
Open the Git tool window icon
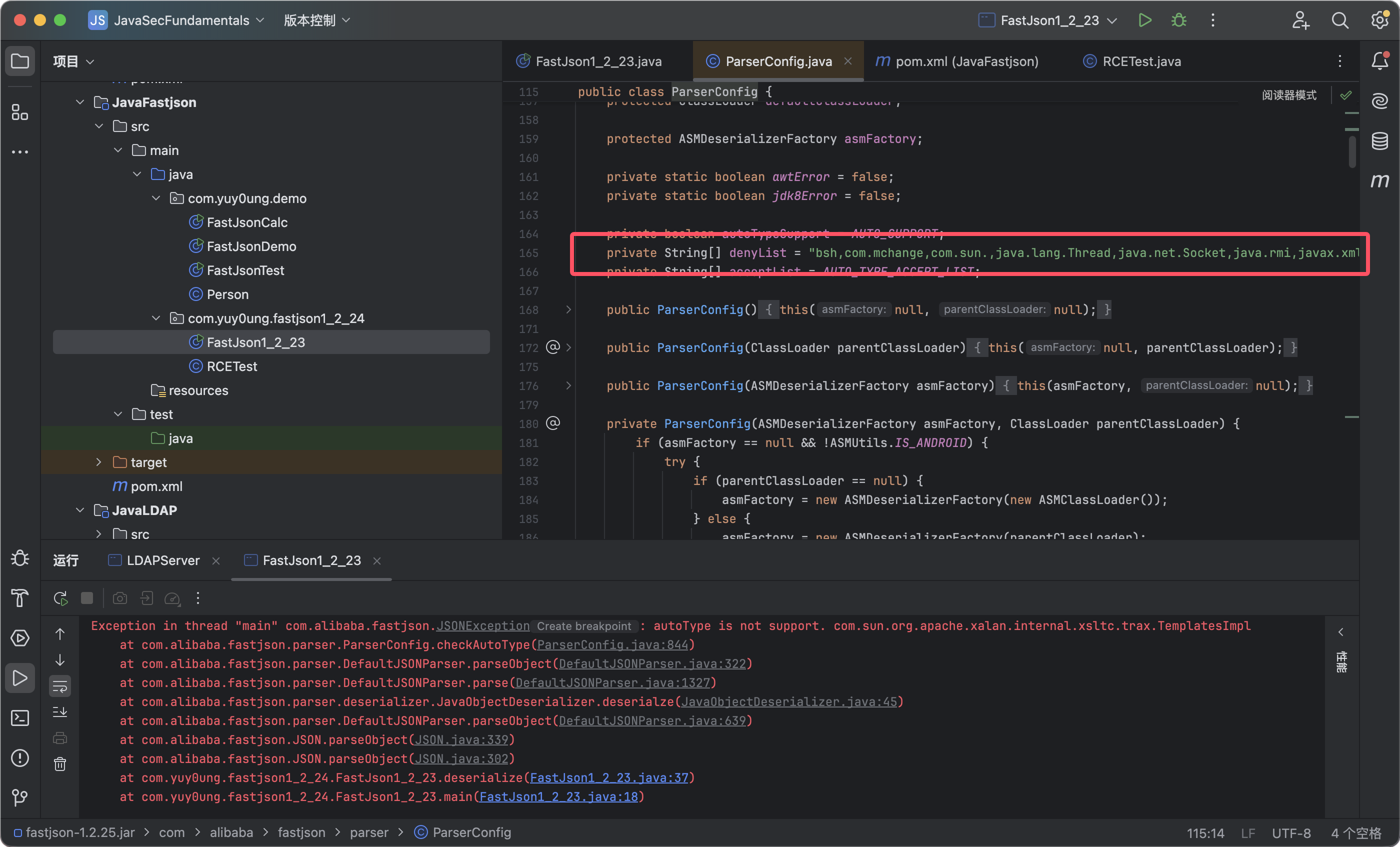tap(20, 797)
